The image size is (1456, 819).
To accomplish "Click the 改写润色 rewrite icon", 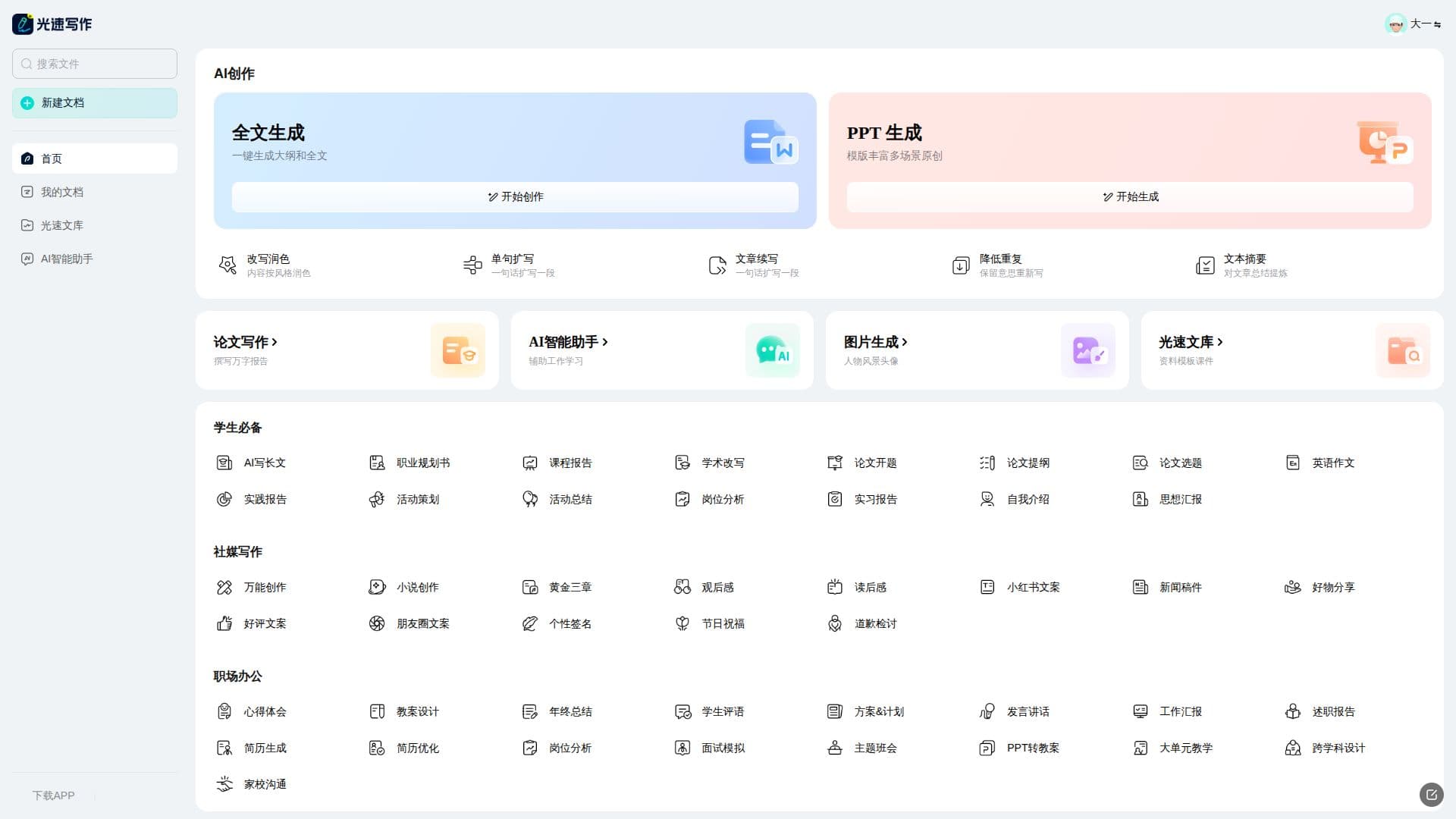I will [x=227, y=265].
